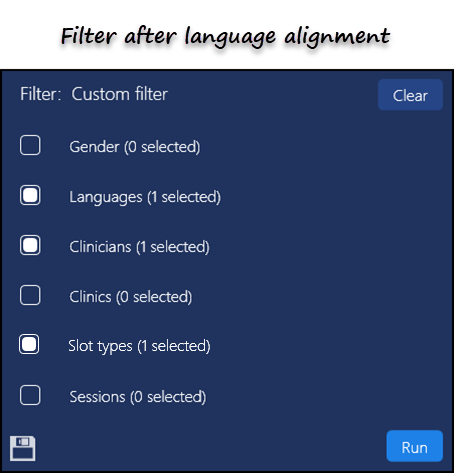This screenshot has height=473, width=456.
Task: Select the Custom filter name text
Action: click(119, 94)
